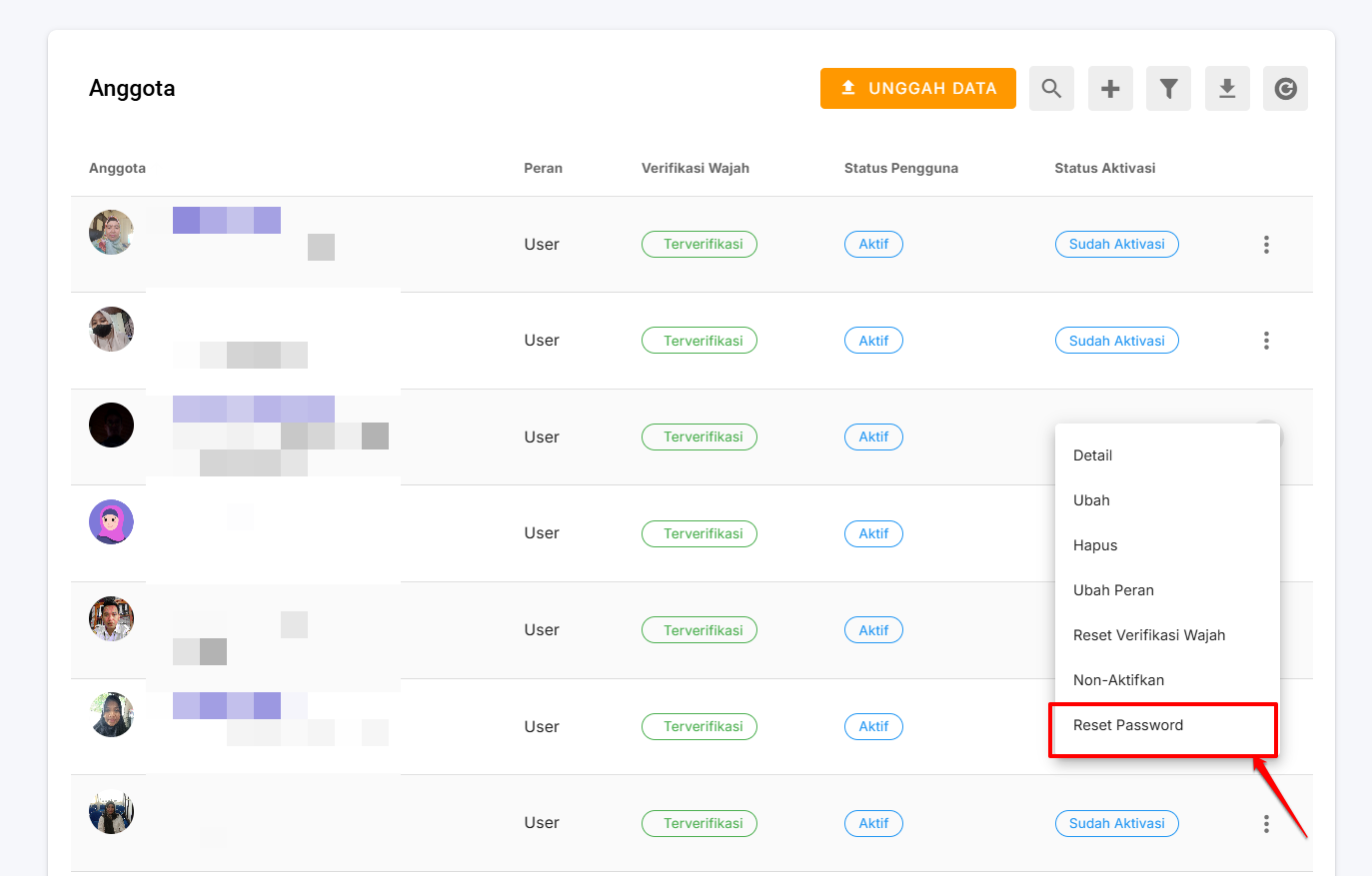This screenshot has height=876, width=1372.
Task: Click the Terverifikasi badge in last row
Action: tap(699, 823)
